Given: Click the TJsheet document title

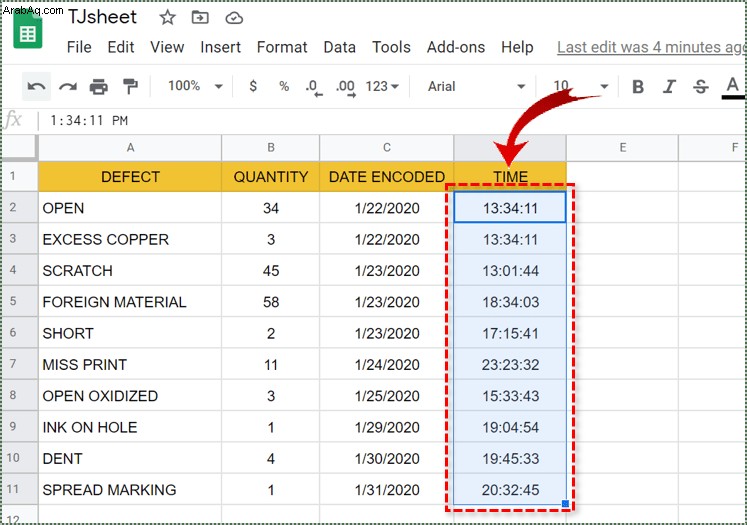Looking at the screenshot, I should click(x=102, y=17).
